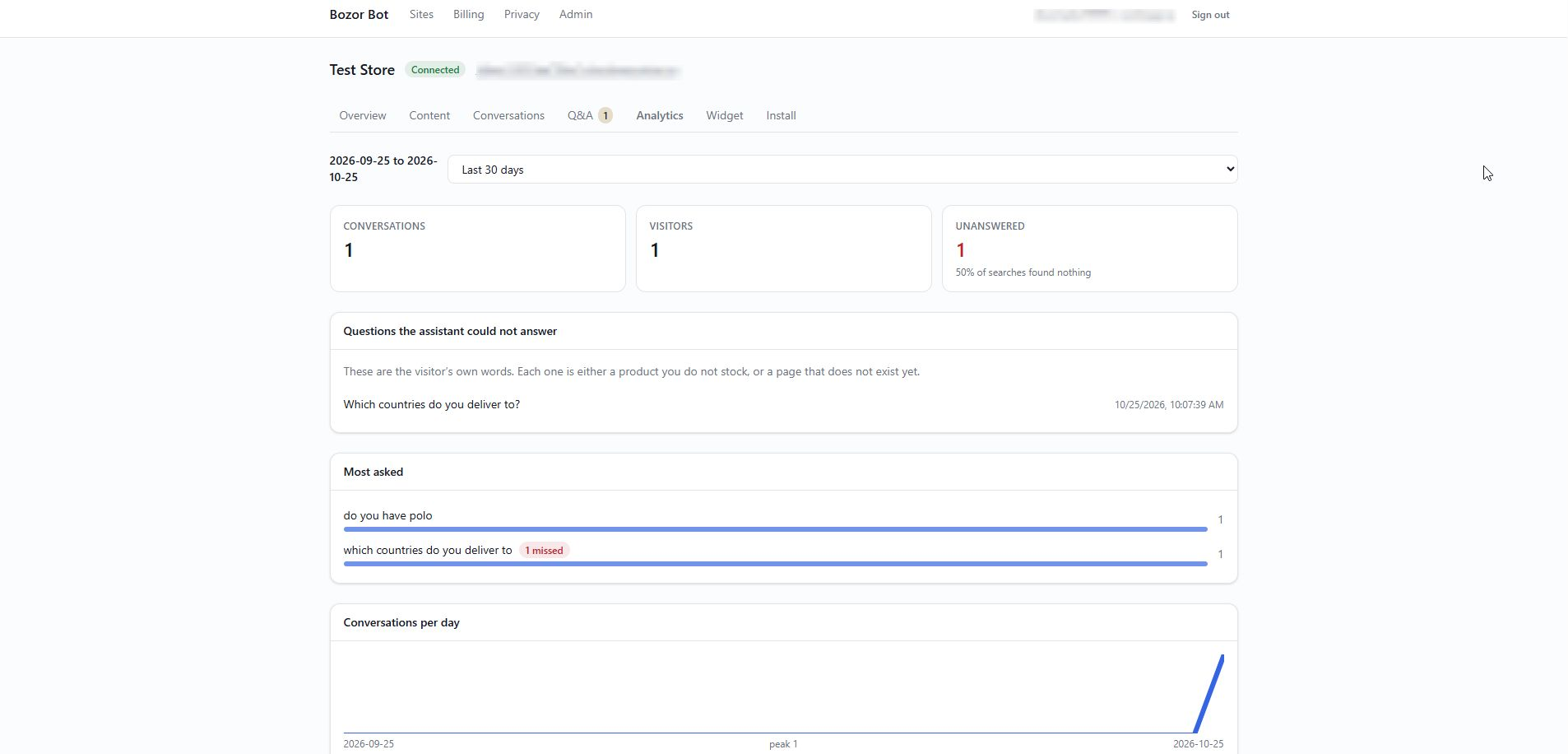Click the blurred account email in header

tap(1105, 15)
